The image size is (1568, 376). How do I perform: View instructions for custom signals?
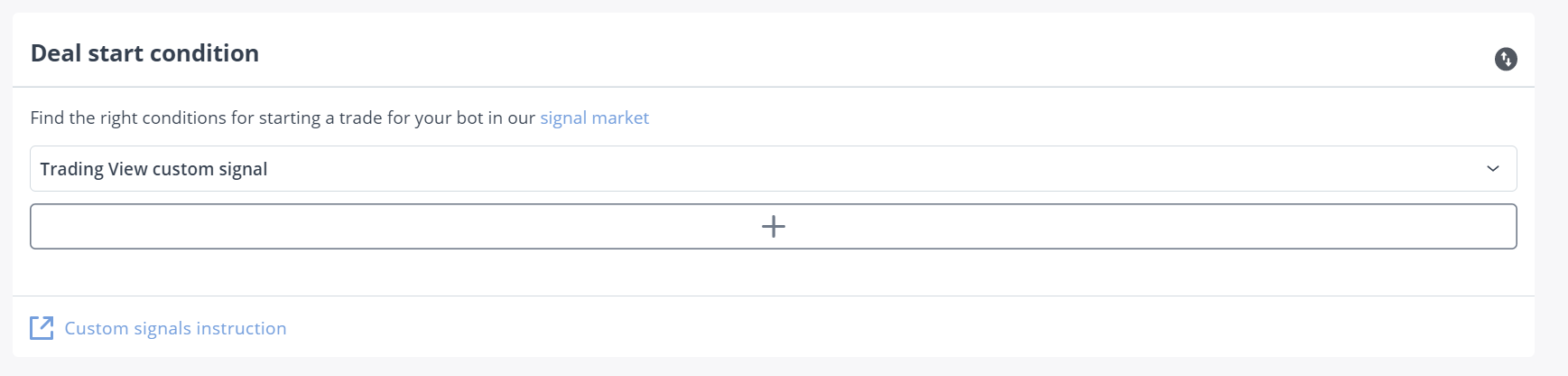175,328
